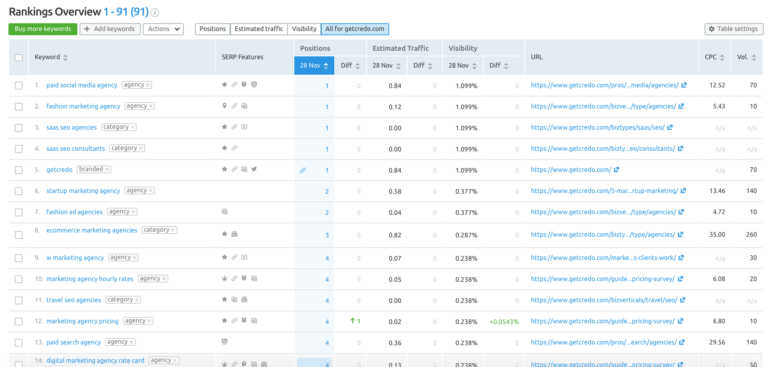Click the info icon beside Rankings Overview title

(x=155, y=13)
